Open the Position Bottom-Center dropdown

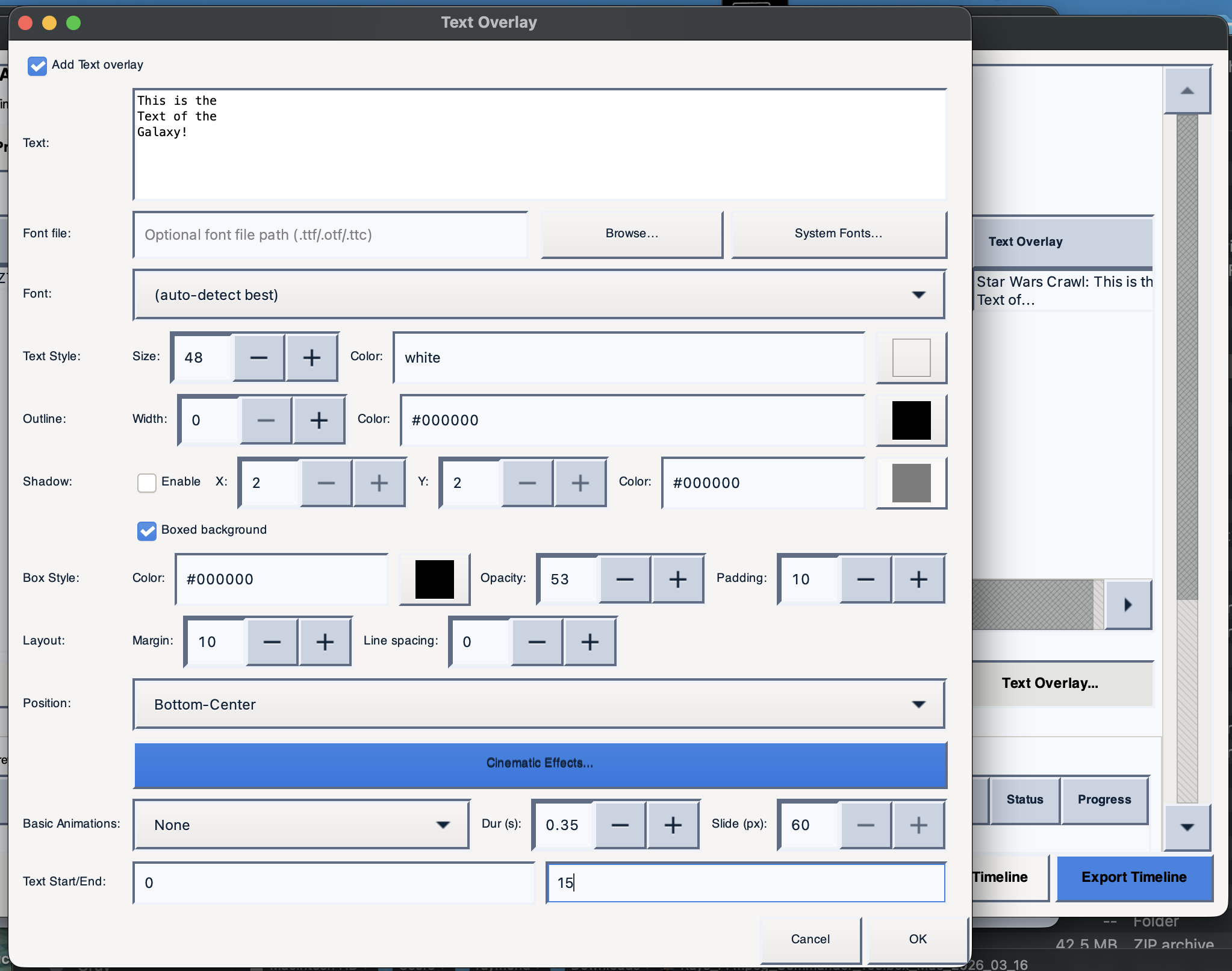[x=538, y=705]
